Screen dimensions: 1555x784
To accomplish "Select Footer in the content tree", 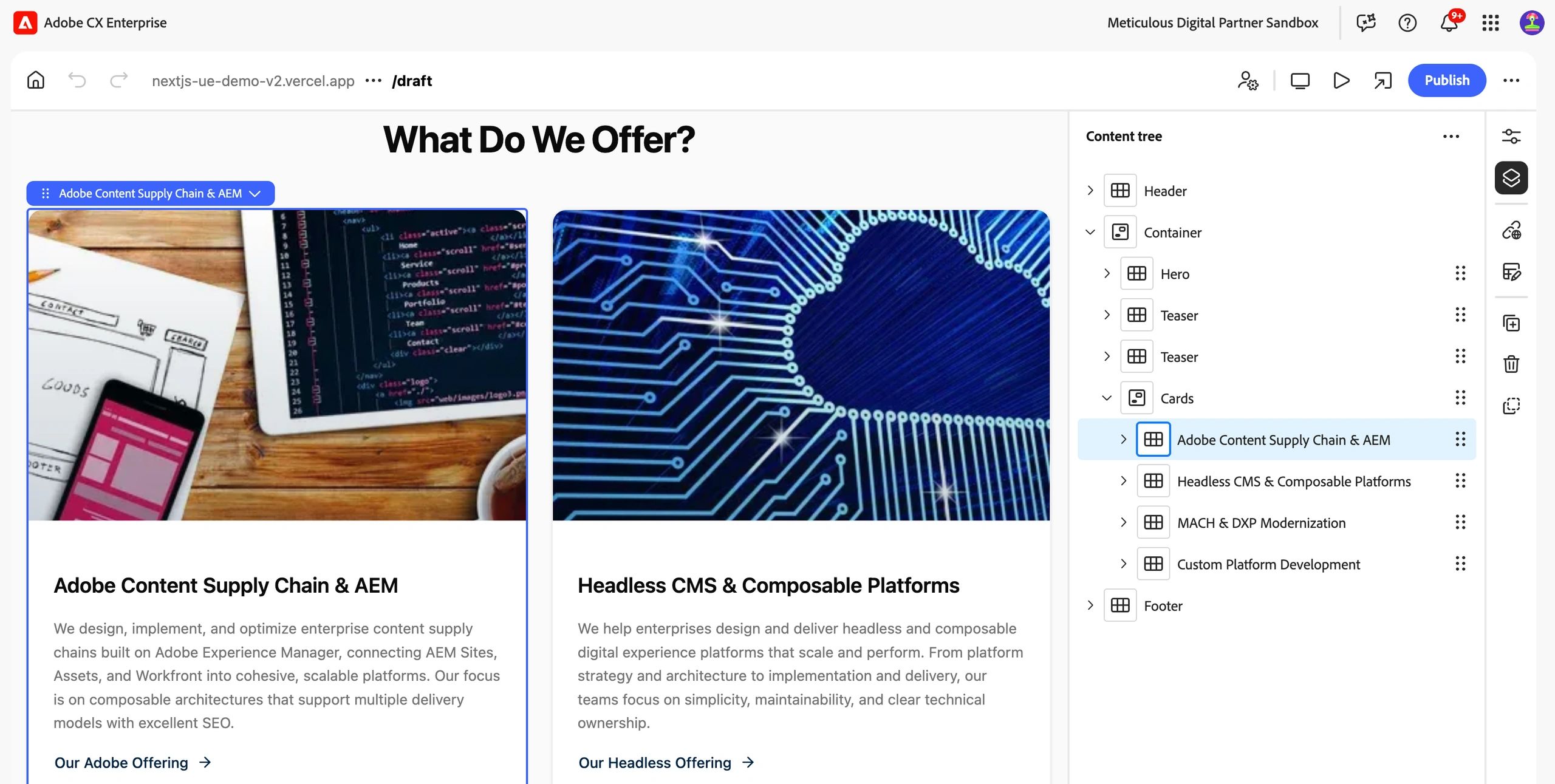I will [1277, 605].
